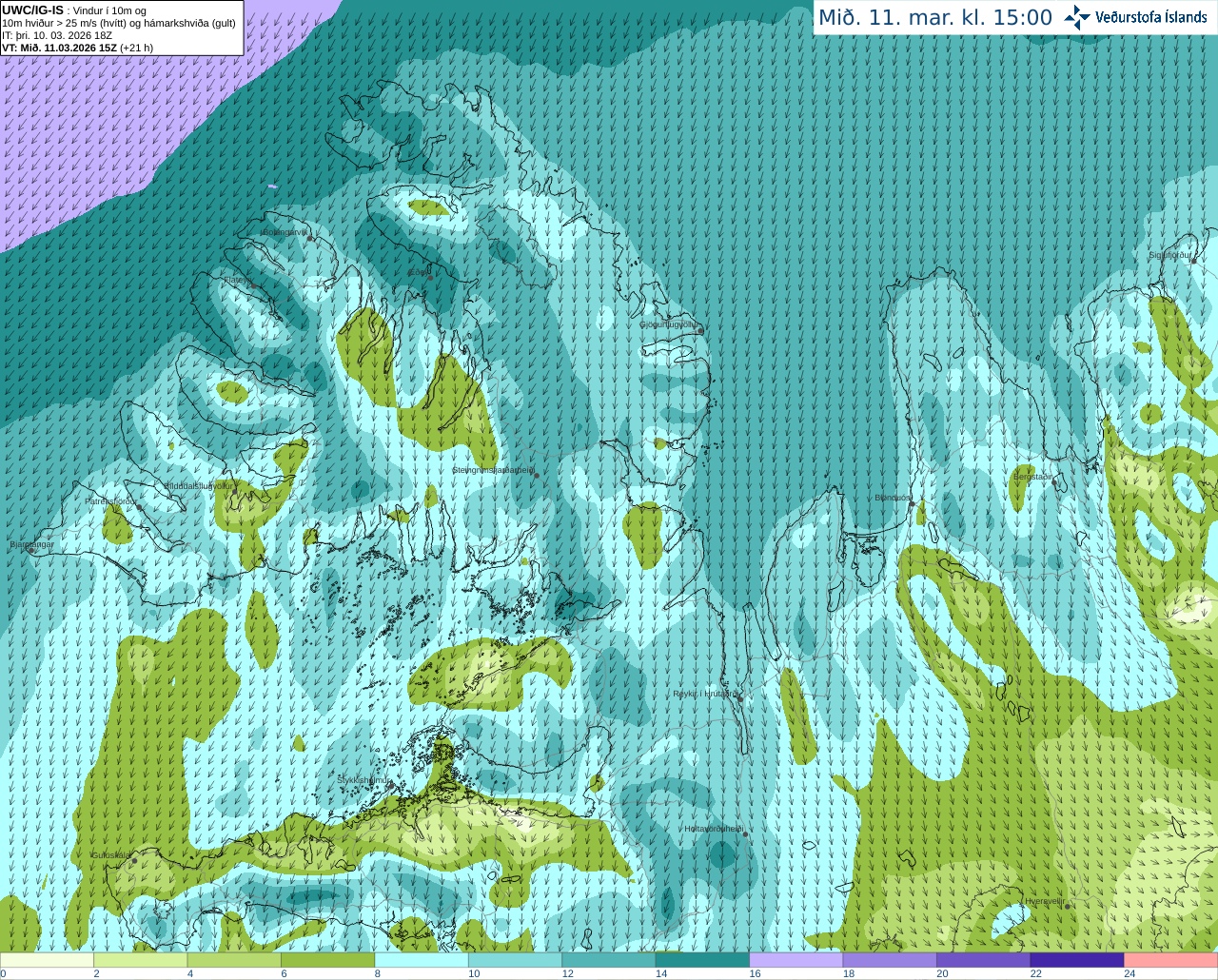Click the Gjögurflugvöllur station label
1218x980 pixels.
[x=668, y=324]
